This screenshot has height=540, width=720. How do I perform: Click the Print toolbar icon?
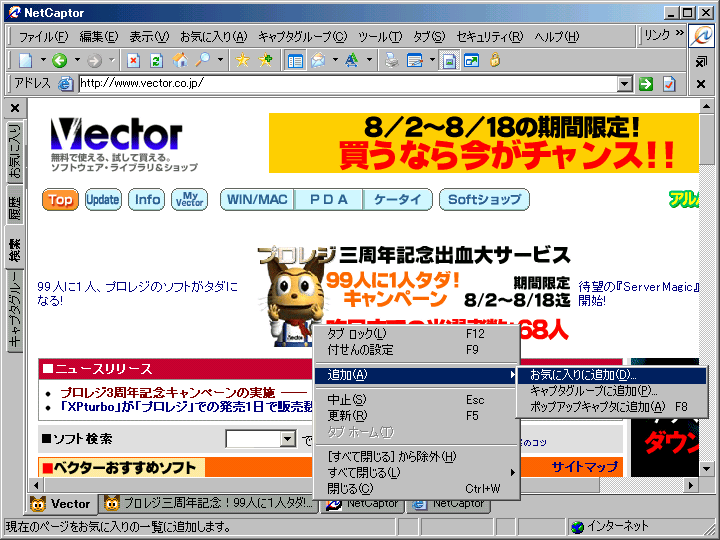tap(391, 60)
